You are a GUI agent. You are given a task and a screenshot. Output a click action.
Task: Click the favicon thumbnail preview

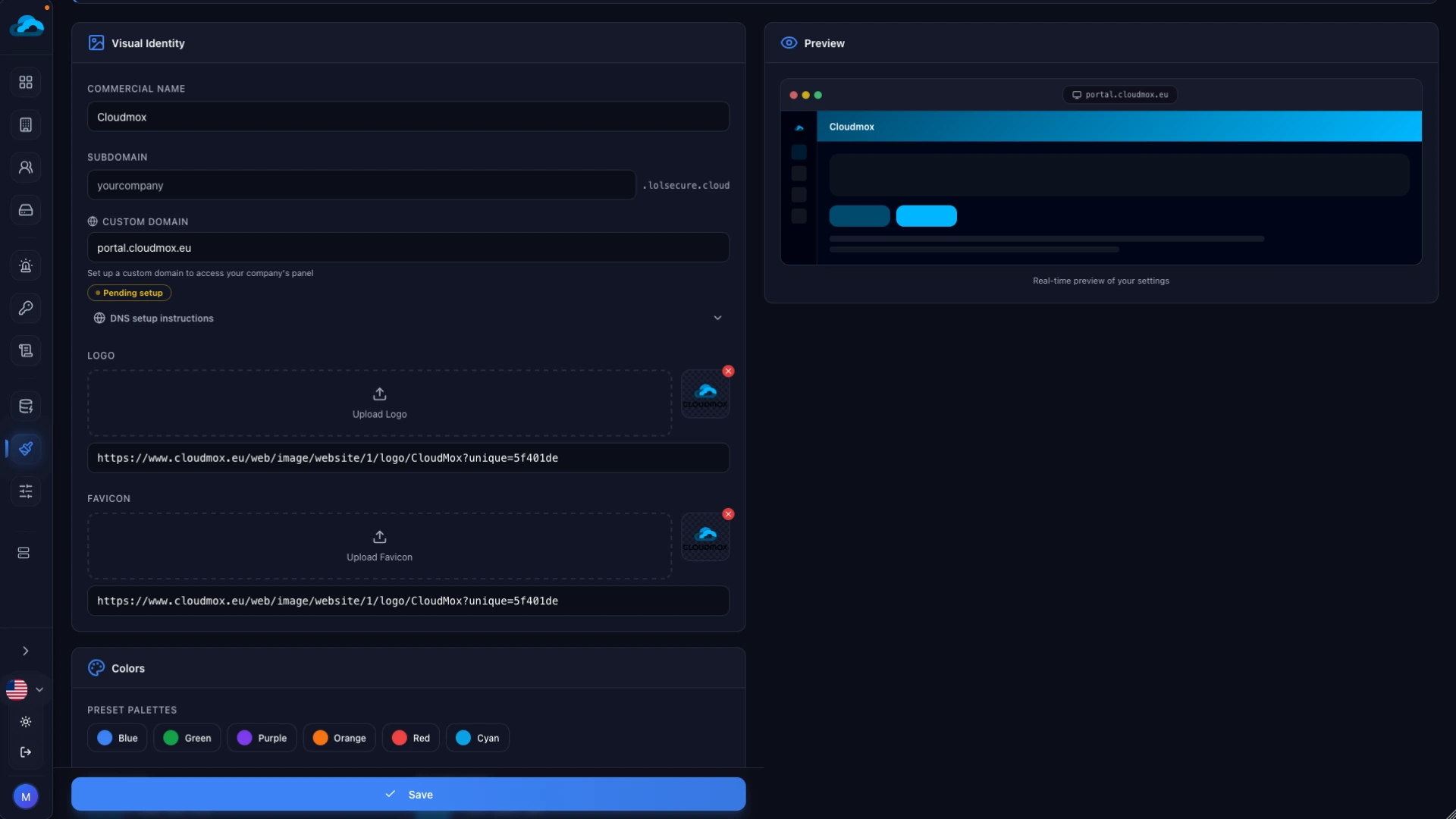pos(705,537)
